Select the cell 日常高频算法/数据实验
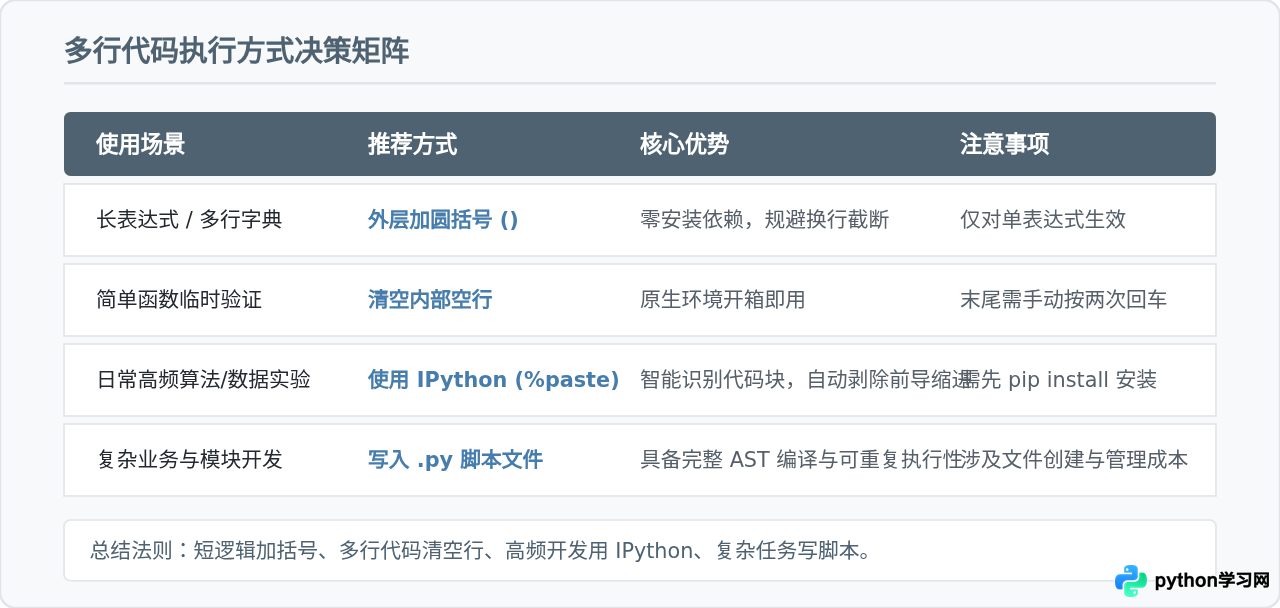This screenshot has width=1280, height=608. [204, 379]
